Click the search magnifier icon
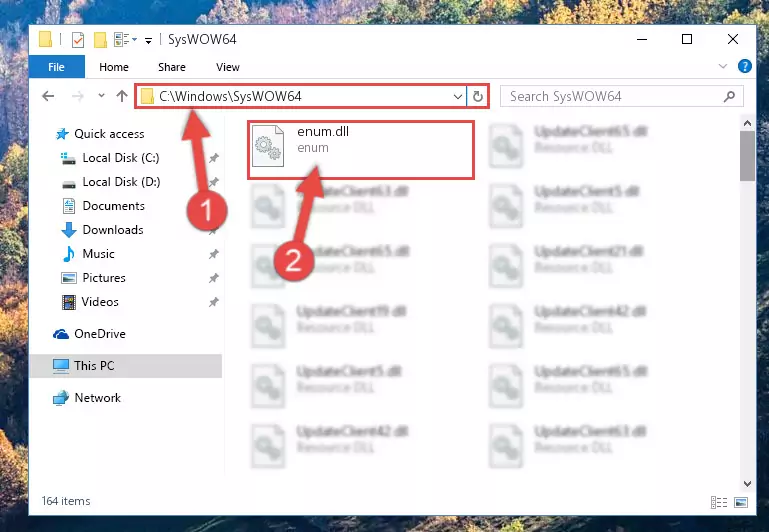The width and height of the screenshot is (769, 532). click(729, 97)
